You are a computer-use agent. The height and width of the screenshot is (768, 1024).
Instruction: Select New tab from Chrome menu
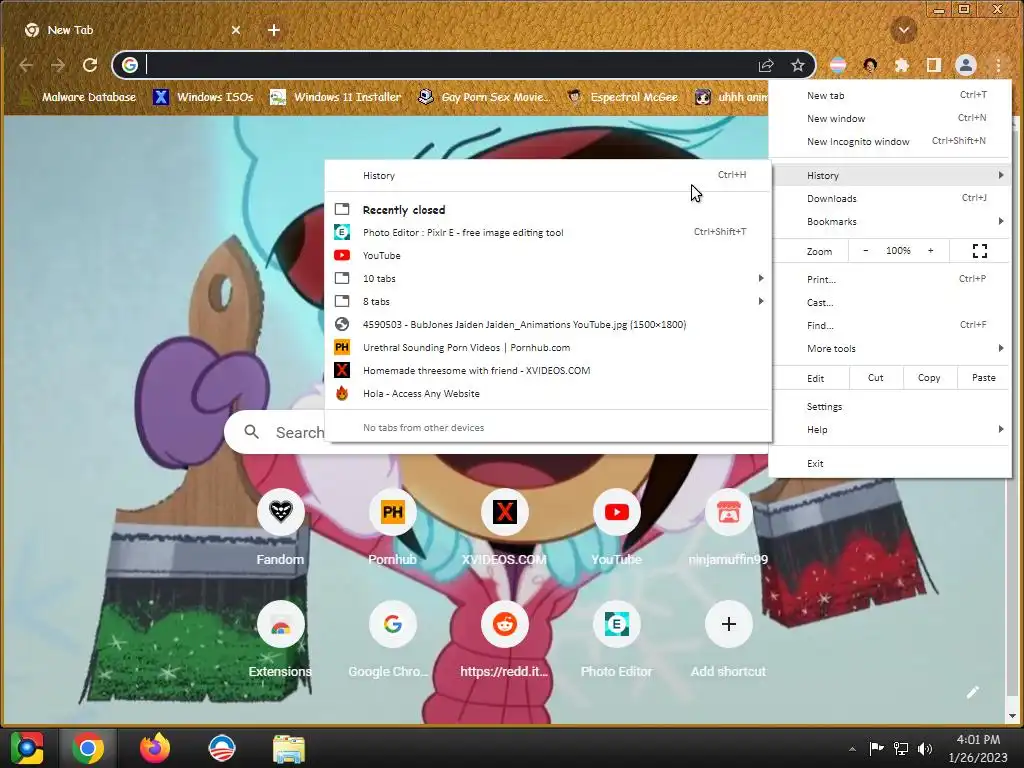tap(890, 95)
